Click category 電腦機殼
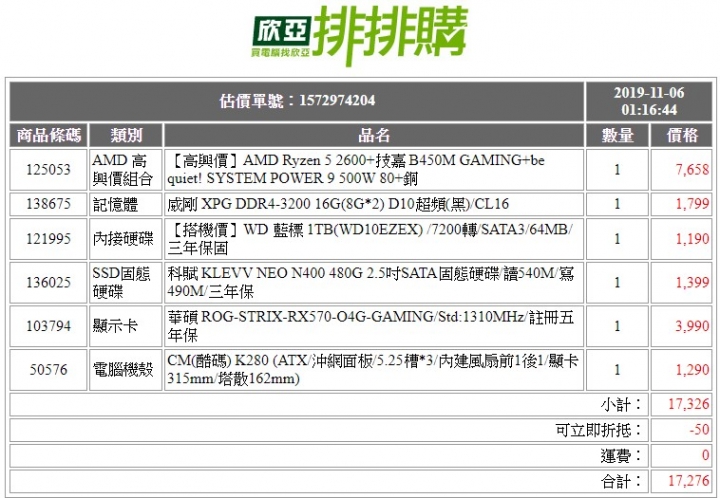 point(123,369)
